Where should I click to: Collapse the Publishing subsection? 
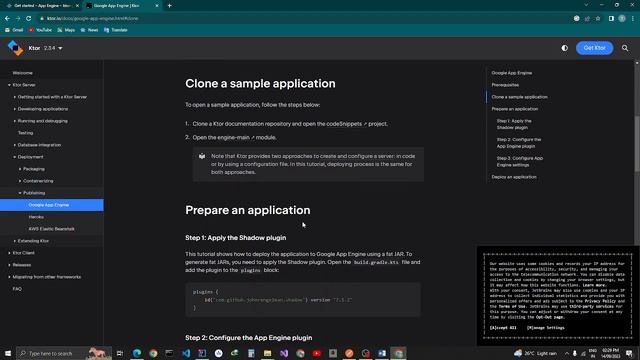click(20, 193)
